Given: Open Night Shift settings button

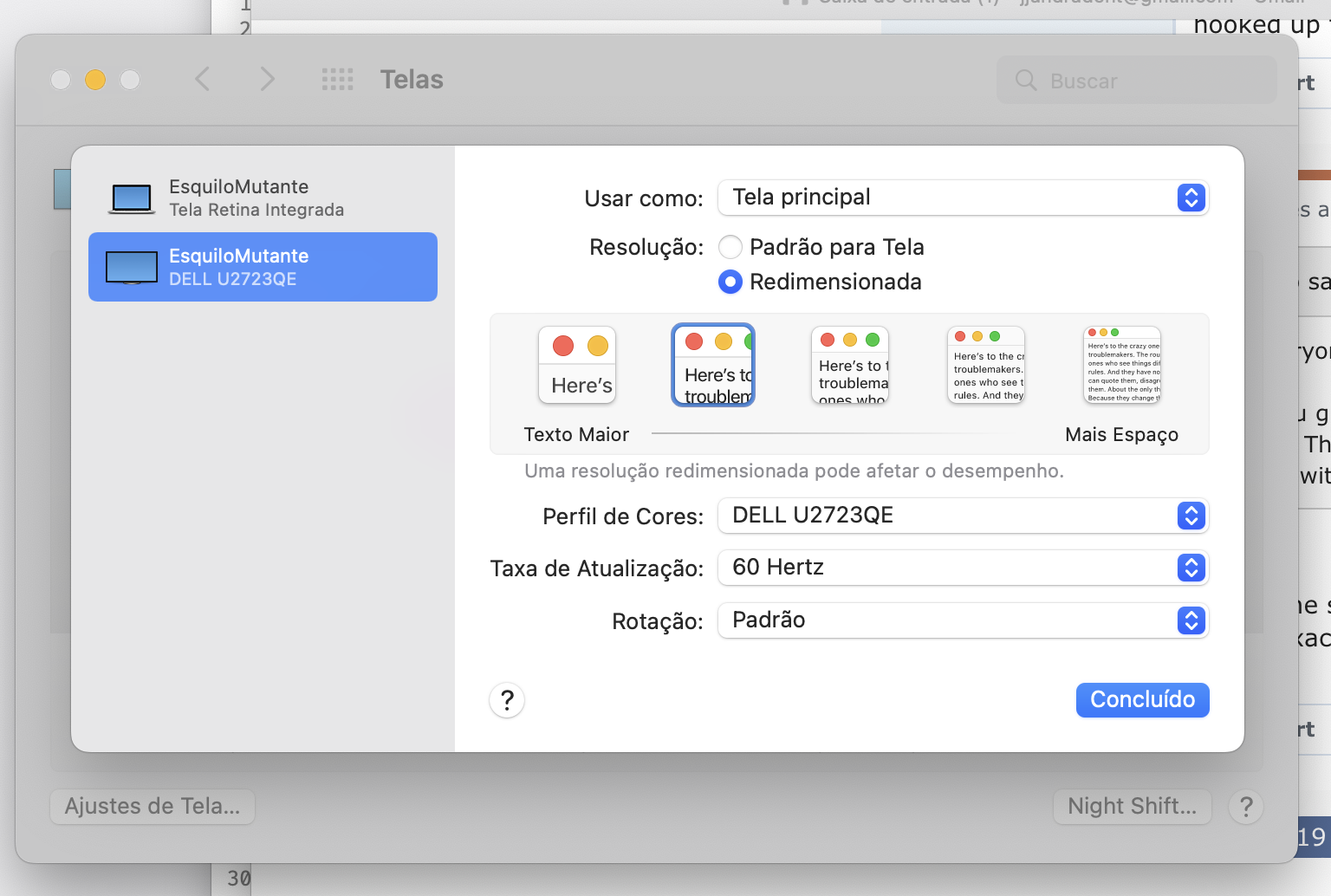Looking at the screenshot, I should pyautogui.click(x=1132, y=807).
